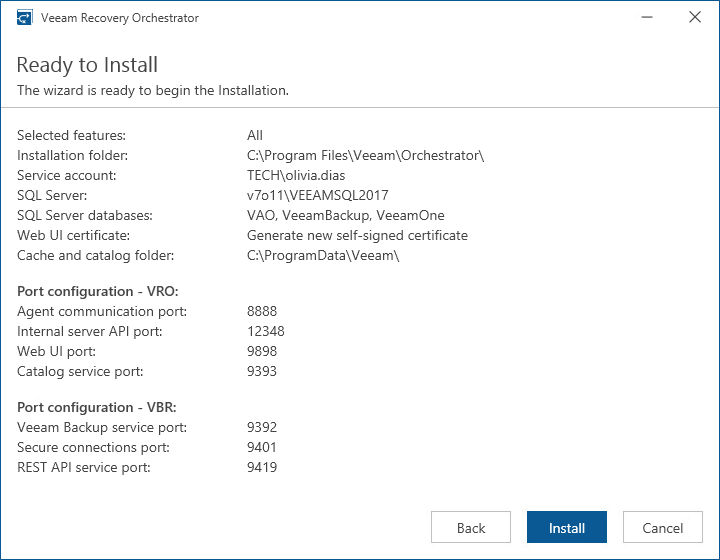Click the SQL Server instance name v7o11\VEEAMSQL2017
The height and width of the screenshot is (560, 720).
[x=317, y=195]
